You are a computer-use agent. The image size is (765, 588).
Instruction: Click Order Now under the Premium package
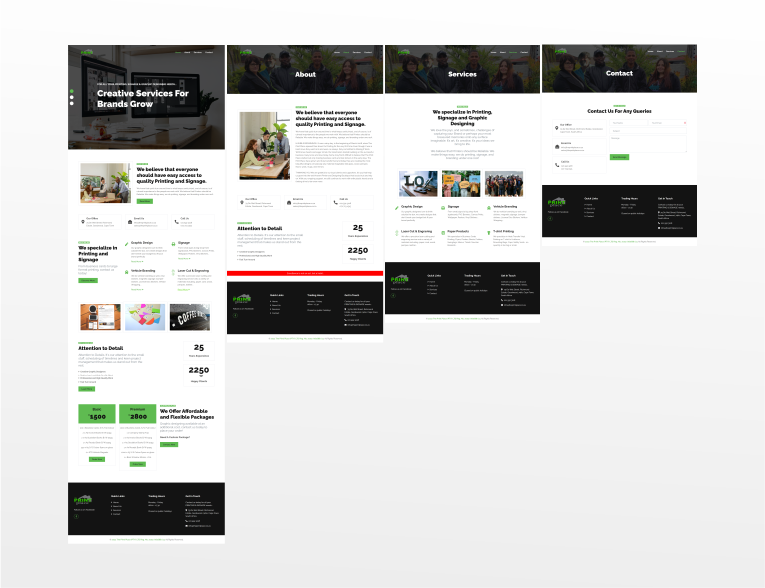138,464
